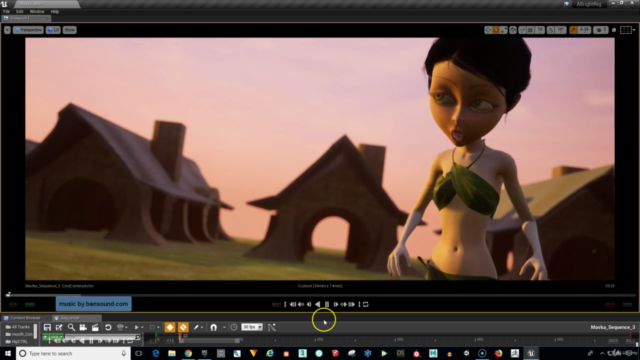Open rotation snap angle value dropdown
The height and width of the screenshot is (360, 640).
pos(560,30)
